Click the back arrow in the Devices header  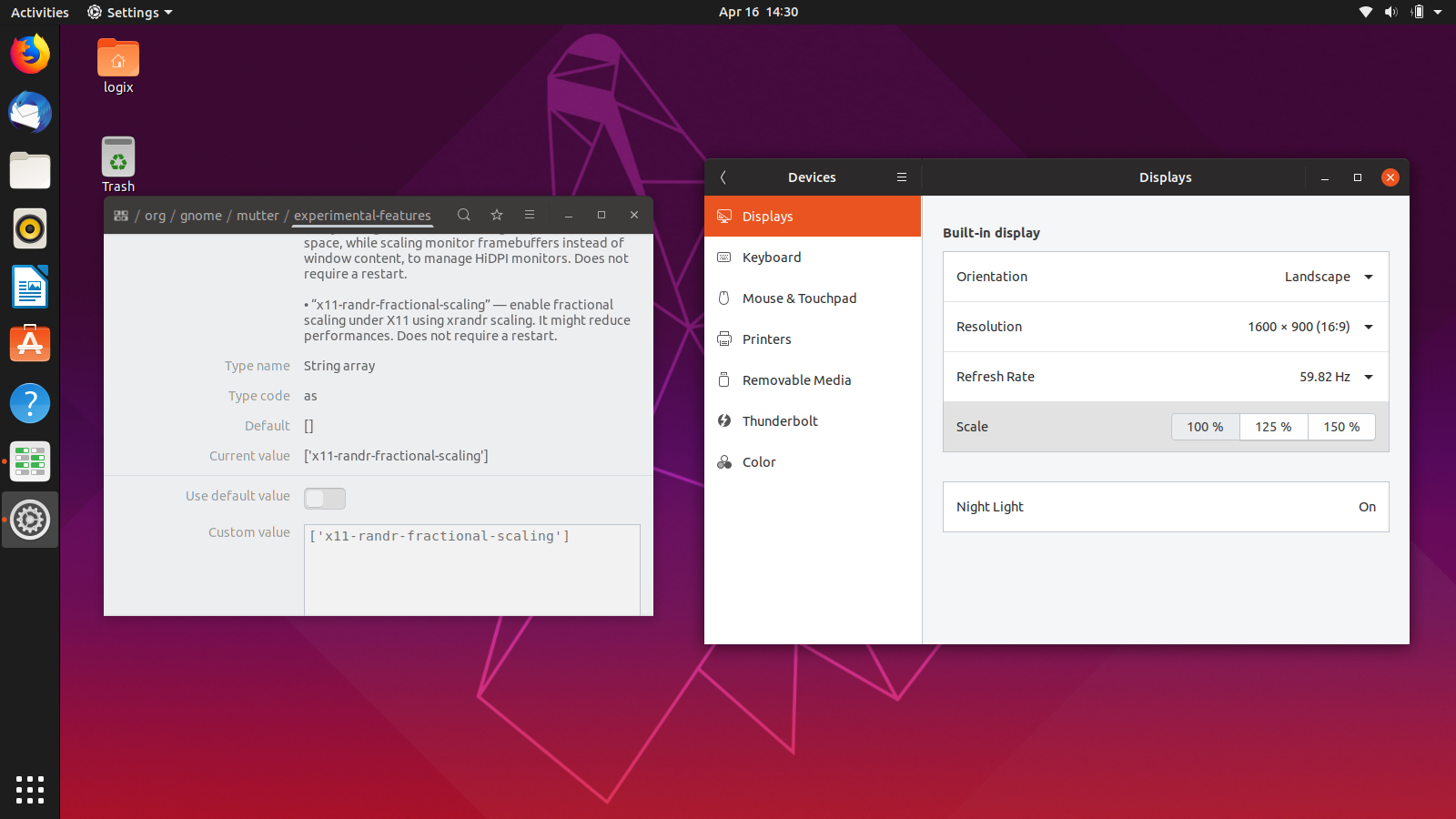click(x=723, y=177)
